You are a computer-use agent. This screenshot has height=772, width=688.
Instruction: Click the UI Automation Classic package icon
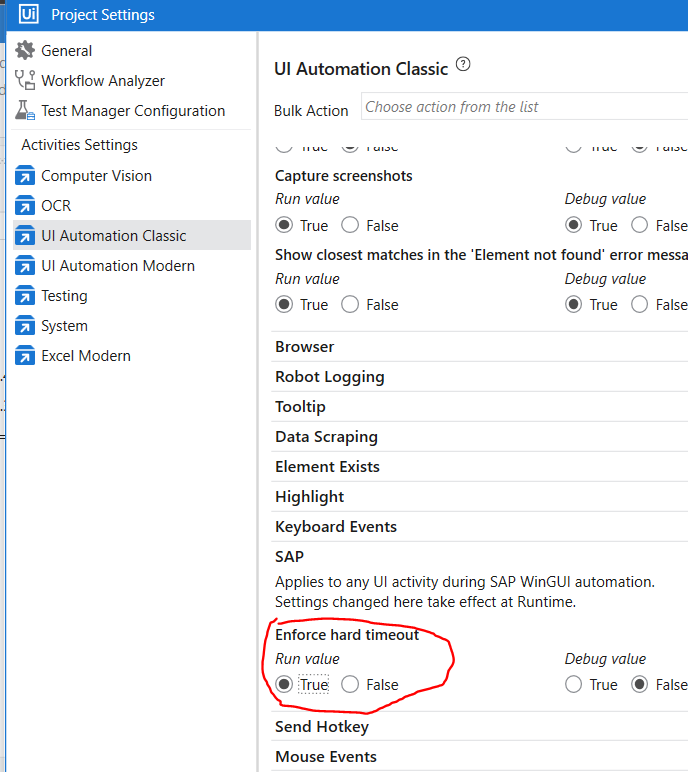click(x=25, y=235)
